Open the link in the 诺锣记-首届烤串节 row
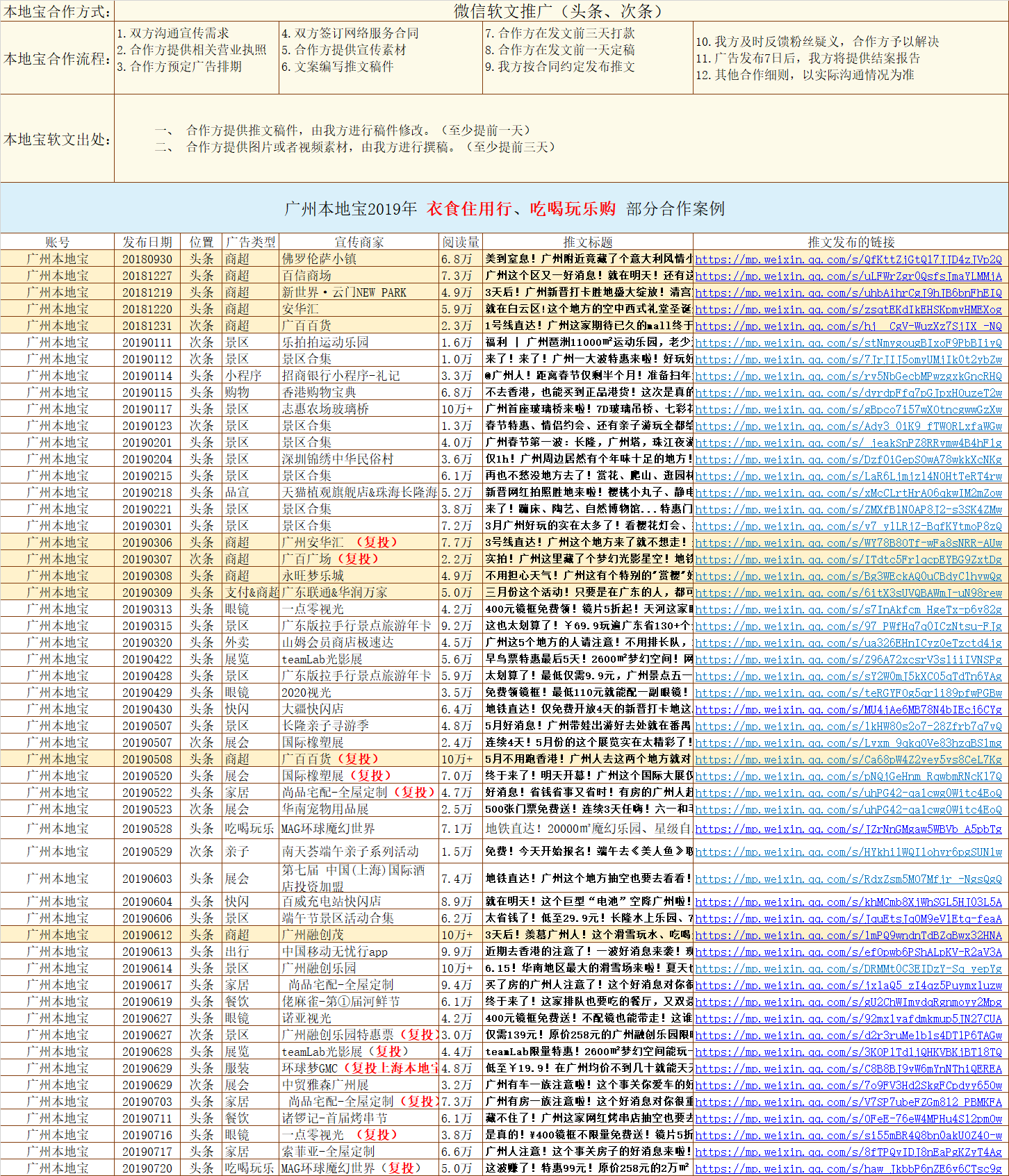This screenshot has width=1009, height=1176. (848, 1119)
